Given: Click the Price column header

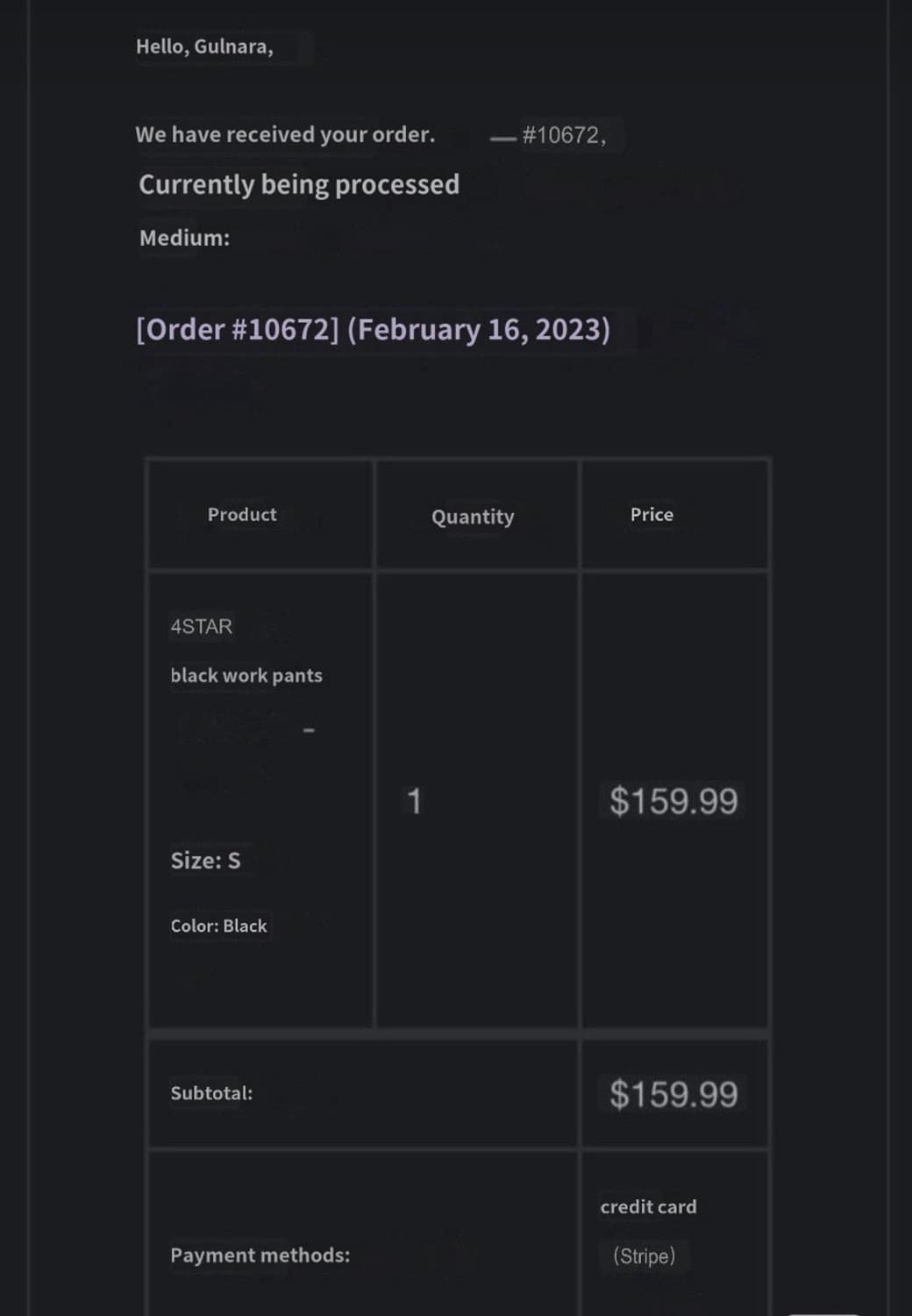Looking at the screenshot, I should (652, 515).
